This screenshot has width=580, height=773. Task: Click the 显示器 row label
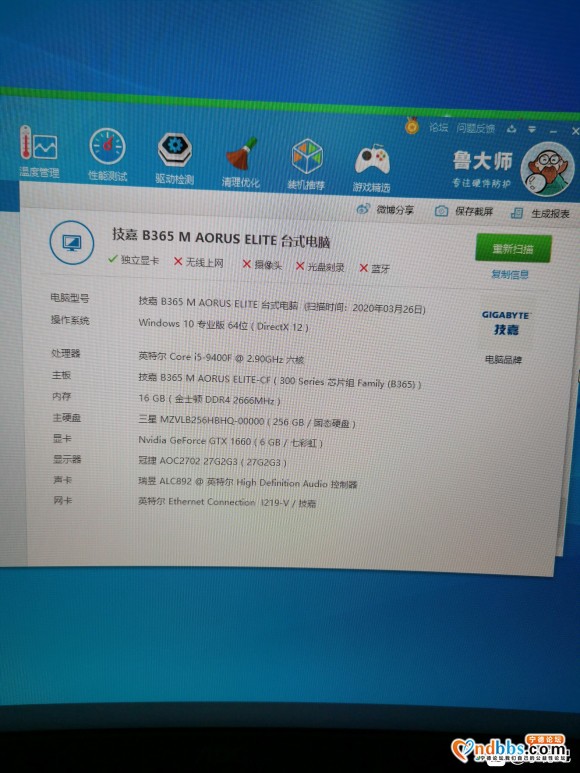[67, 459]
